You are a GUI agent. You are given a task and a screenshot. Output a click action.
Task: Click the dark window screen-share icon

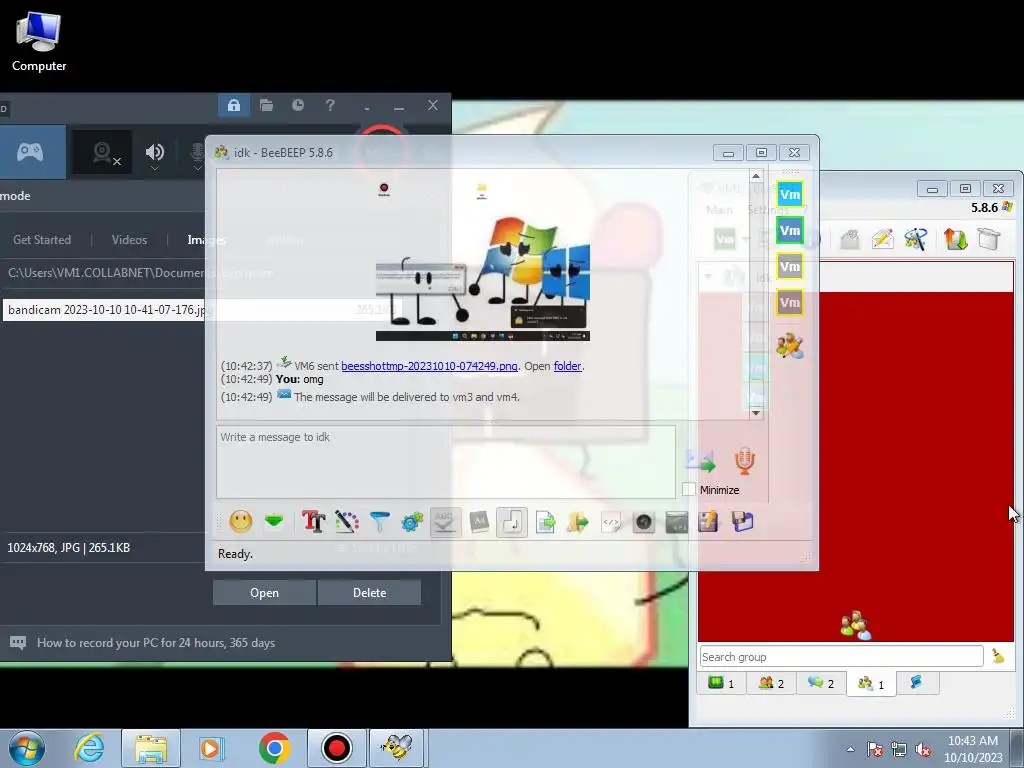(x=677, y=522)
